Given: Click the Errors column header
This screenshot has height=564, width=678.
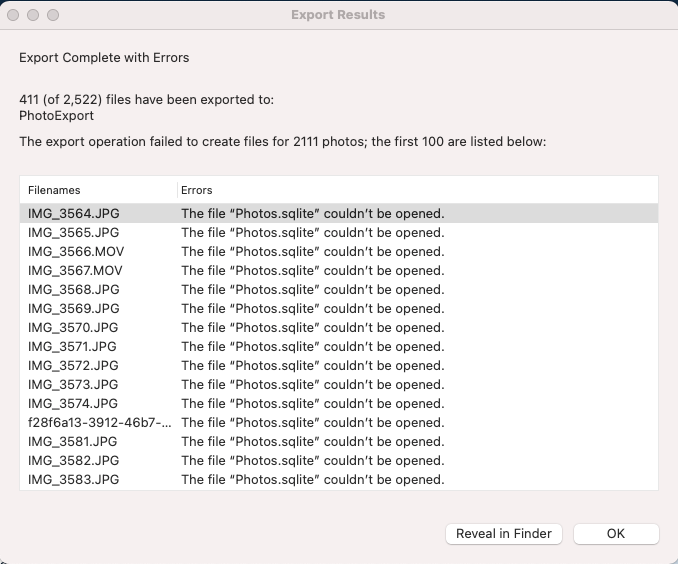Looking at the screenshot, I should (418, 190).
